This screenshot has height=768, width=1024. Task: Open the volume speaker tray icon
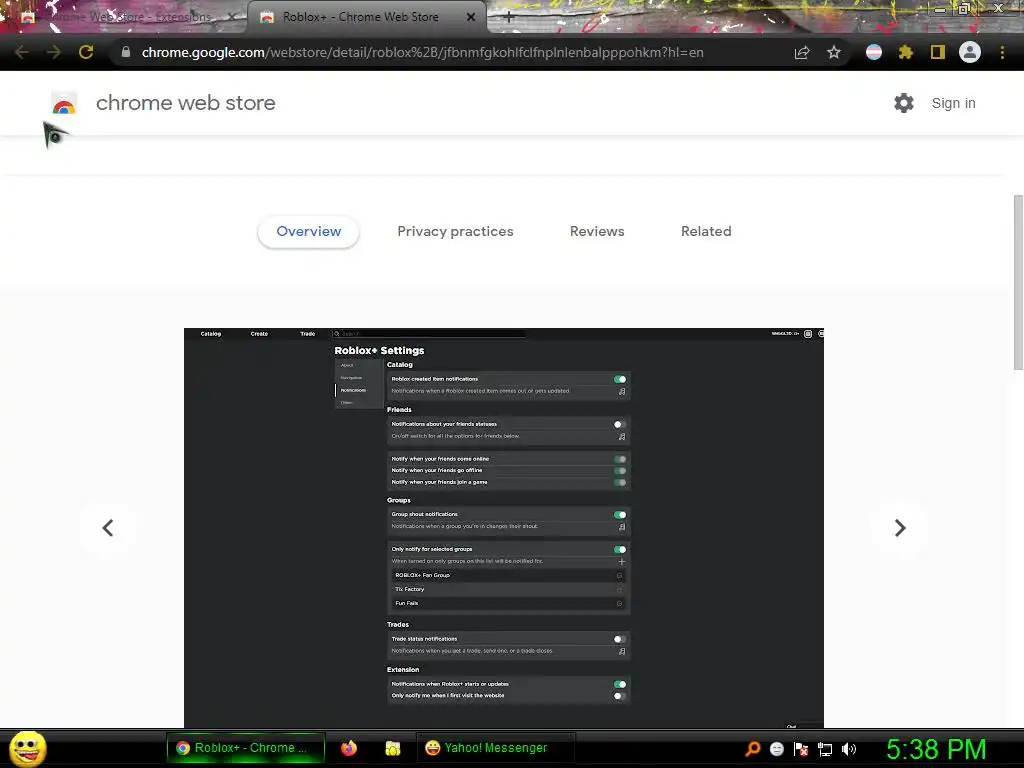pos(849,749)
